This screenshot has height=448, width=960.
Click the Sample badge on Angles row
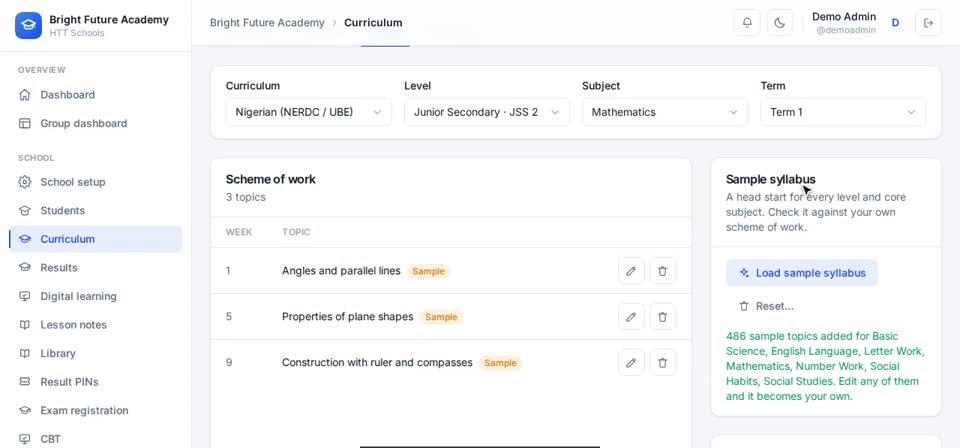[x=429, y=271]
